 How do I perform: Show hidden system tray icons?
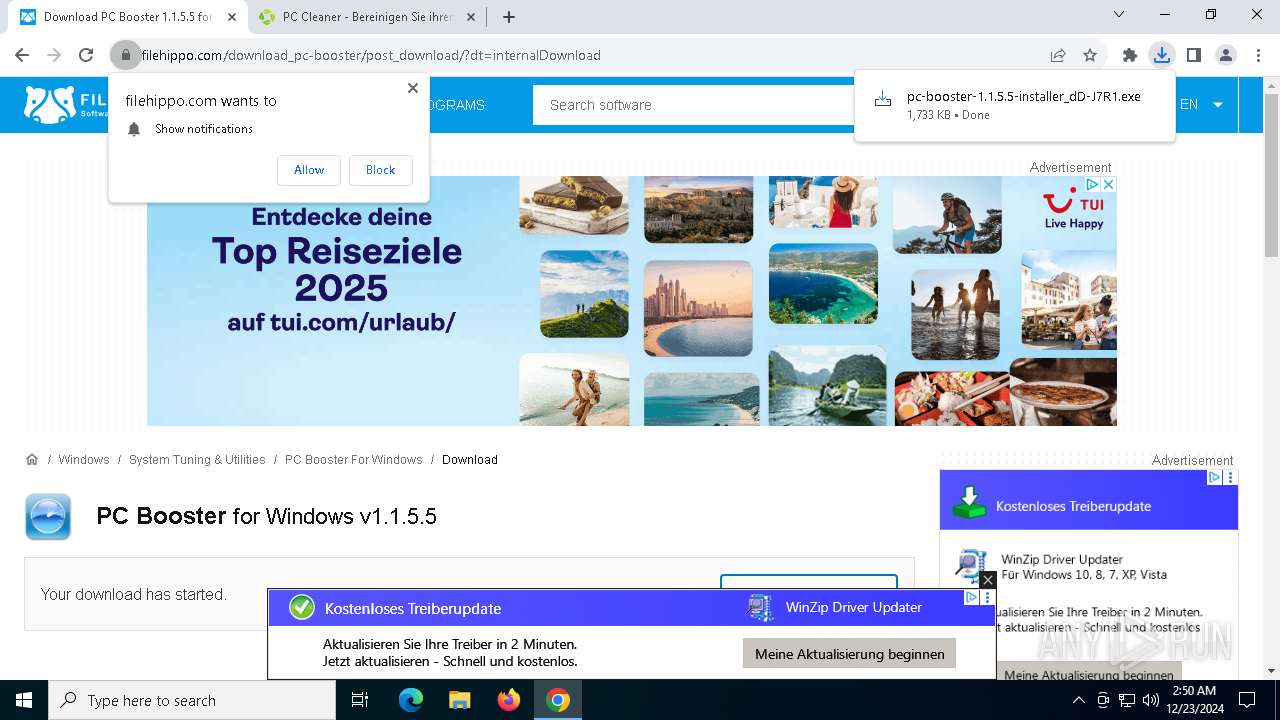coord(1079,700)
